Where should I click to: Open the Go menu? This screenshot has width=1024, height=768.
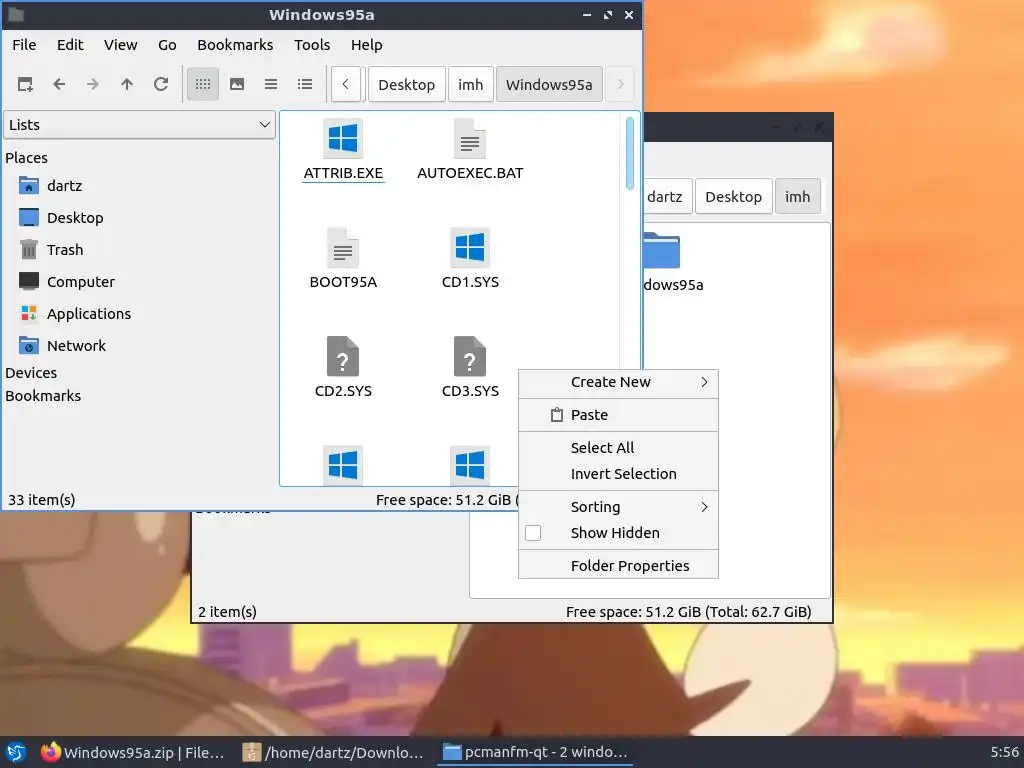click(167, 45)
